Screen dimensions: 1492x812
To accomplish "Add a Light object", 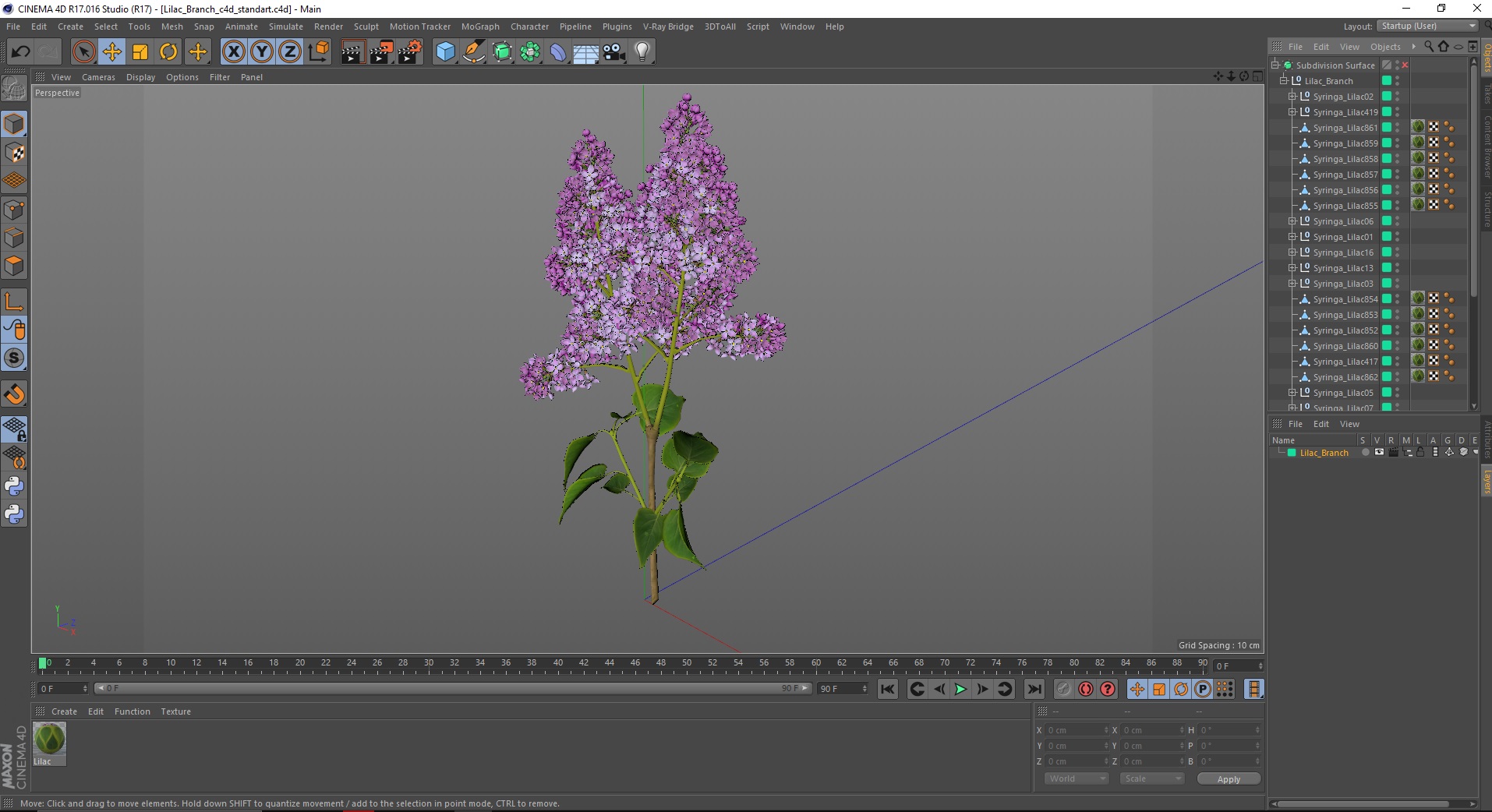I will click(x=642, y=52).
